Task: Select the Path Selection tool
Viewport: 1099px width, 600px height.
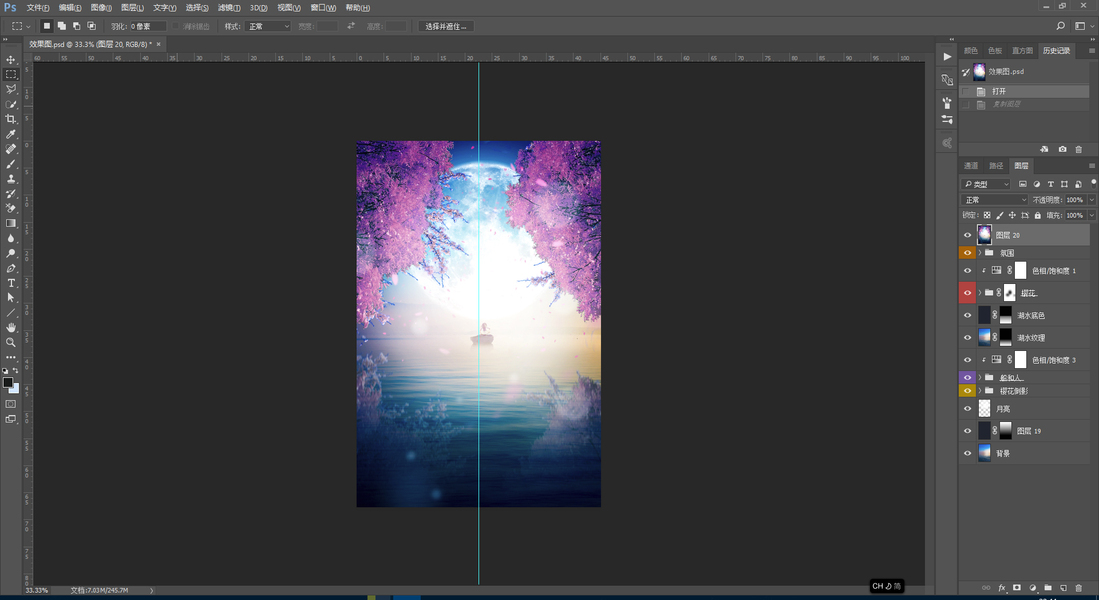Action: (x=11, y=298)
